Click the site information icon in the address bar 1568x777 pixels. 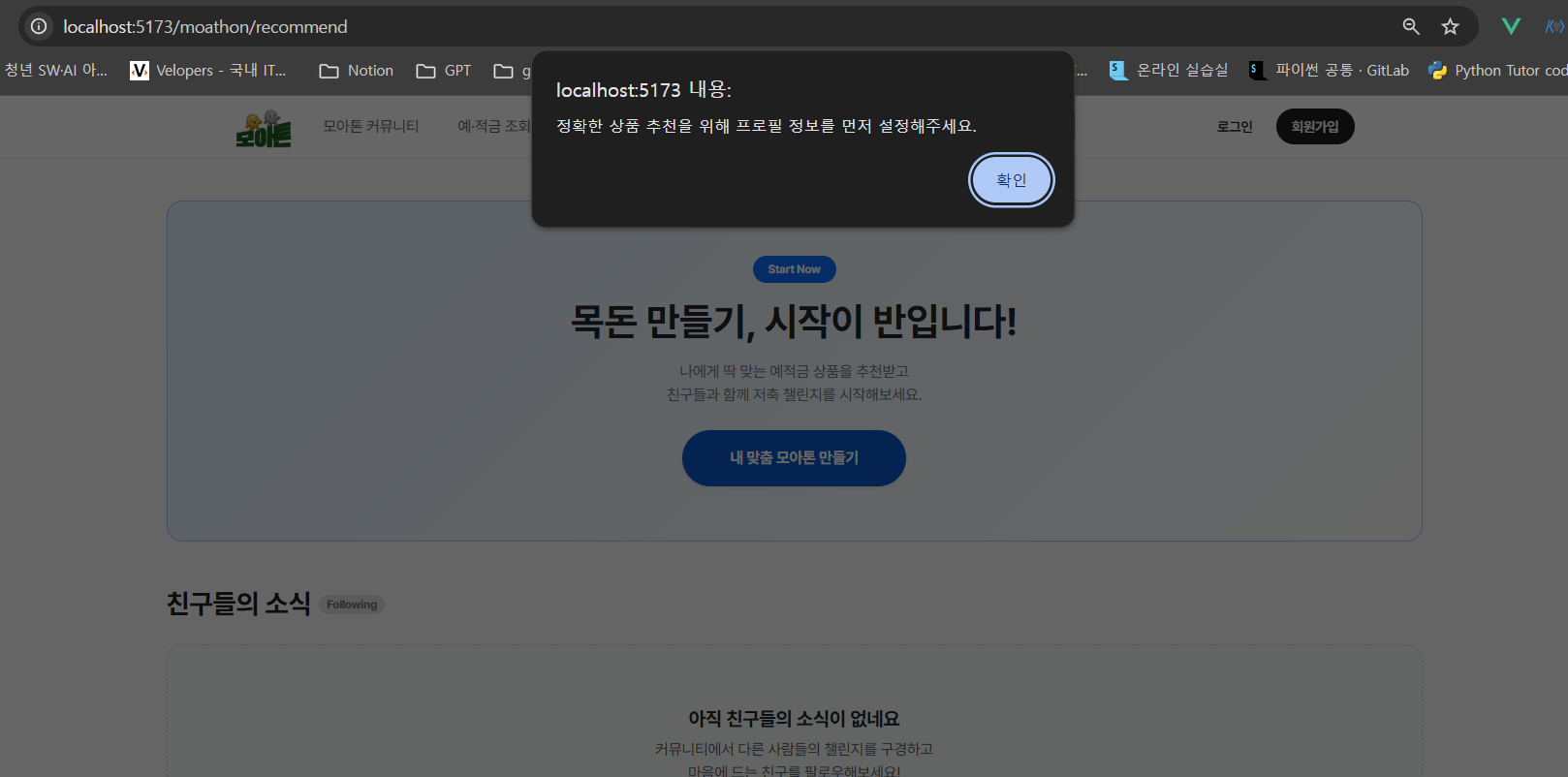39,26
